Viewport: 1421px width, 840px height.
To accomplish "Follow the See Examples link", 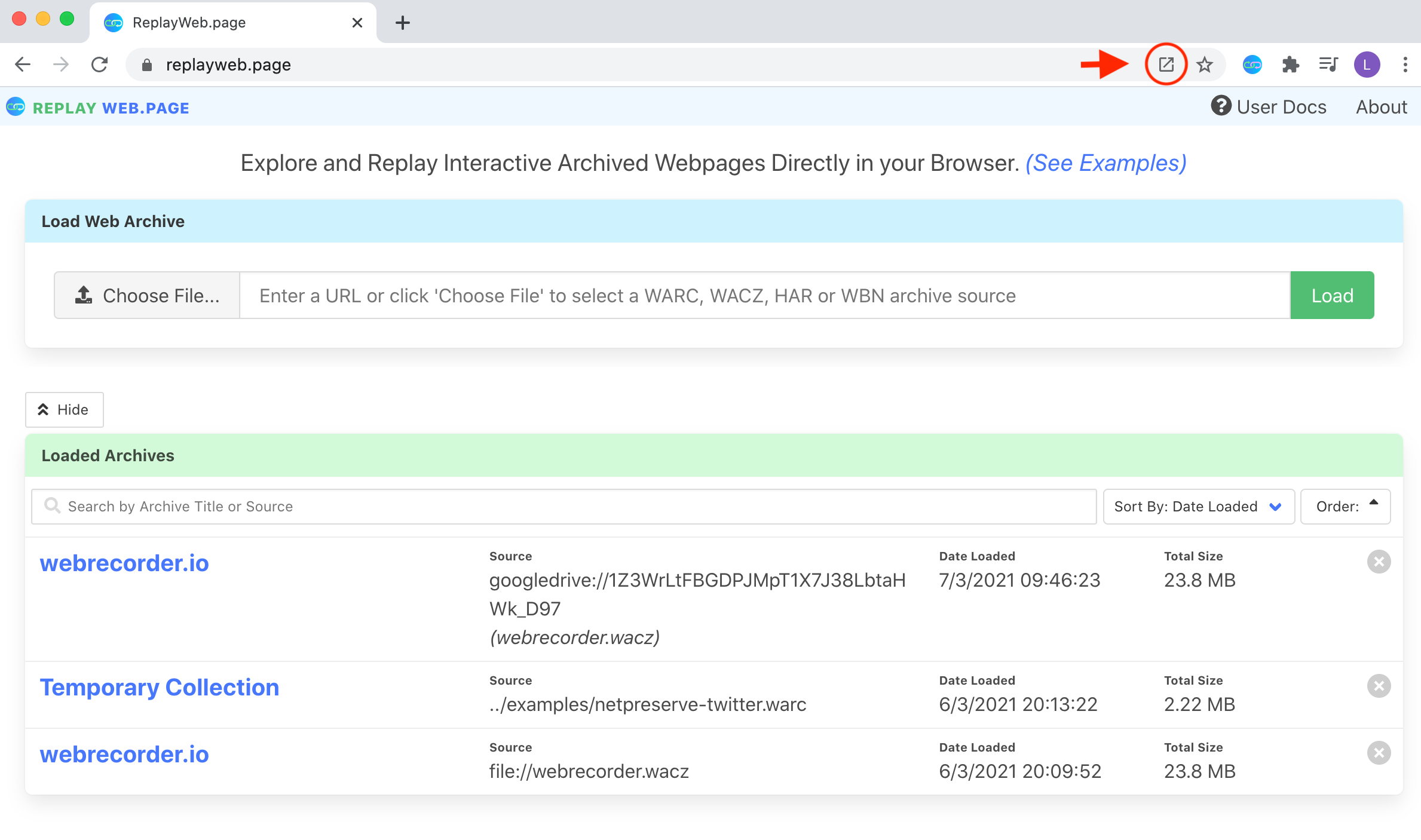I will click(x=1105, y=163).
